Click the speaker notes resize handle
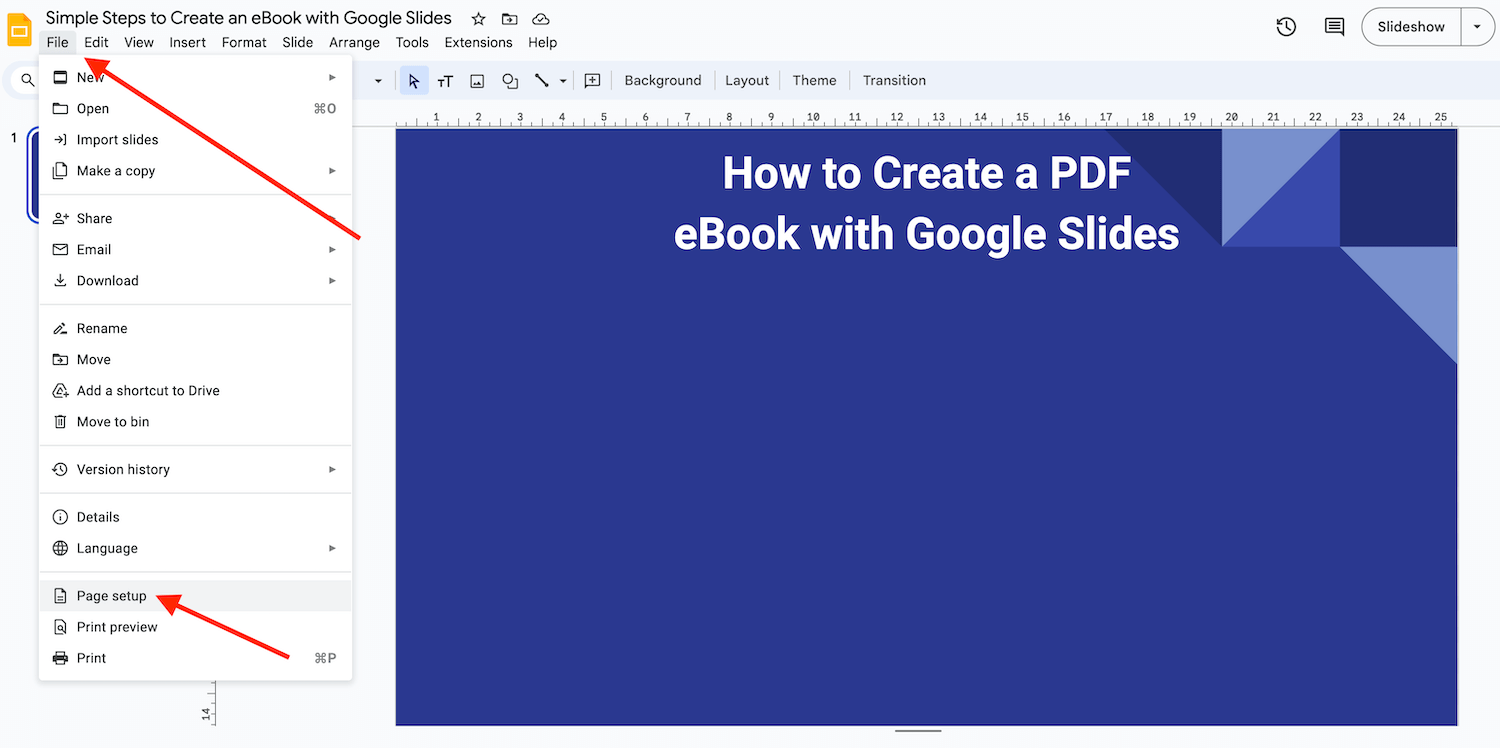The width and height of the screenshot is (1500, 748). pos(918,731)
